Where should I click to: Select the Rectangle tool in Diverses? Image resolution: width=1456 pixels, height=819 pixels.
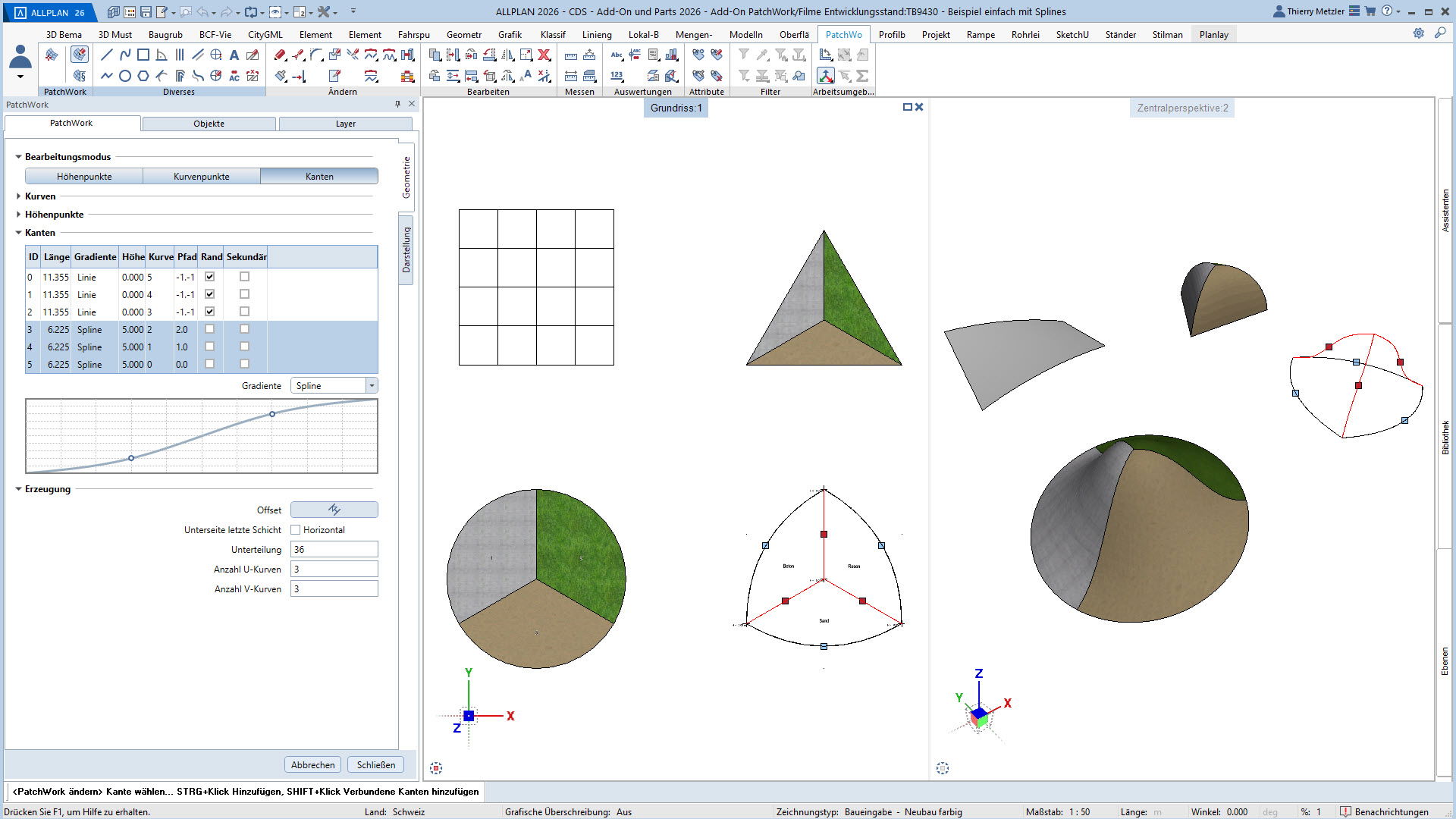[143, 55]
